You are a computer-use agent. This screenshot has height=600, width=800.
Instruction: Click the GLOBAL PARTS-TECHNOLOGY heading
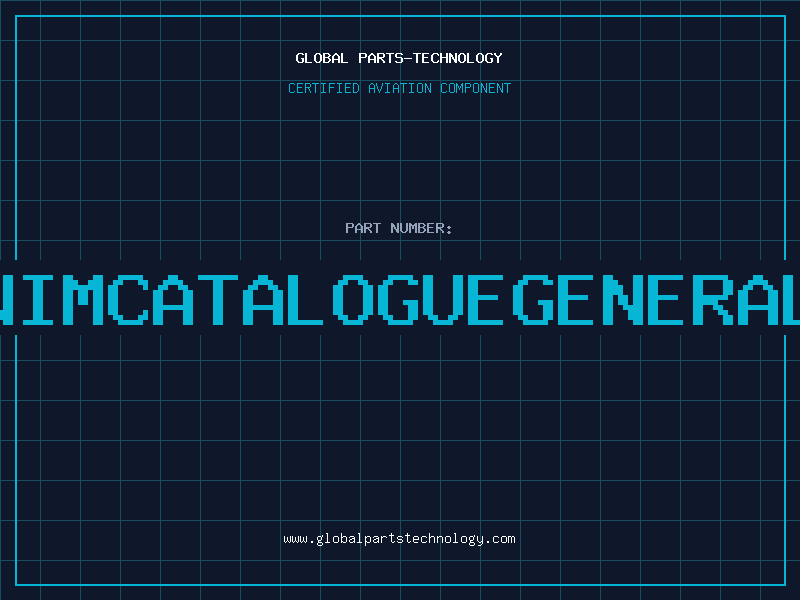click(x=399, y=58)
